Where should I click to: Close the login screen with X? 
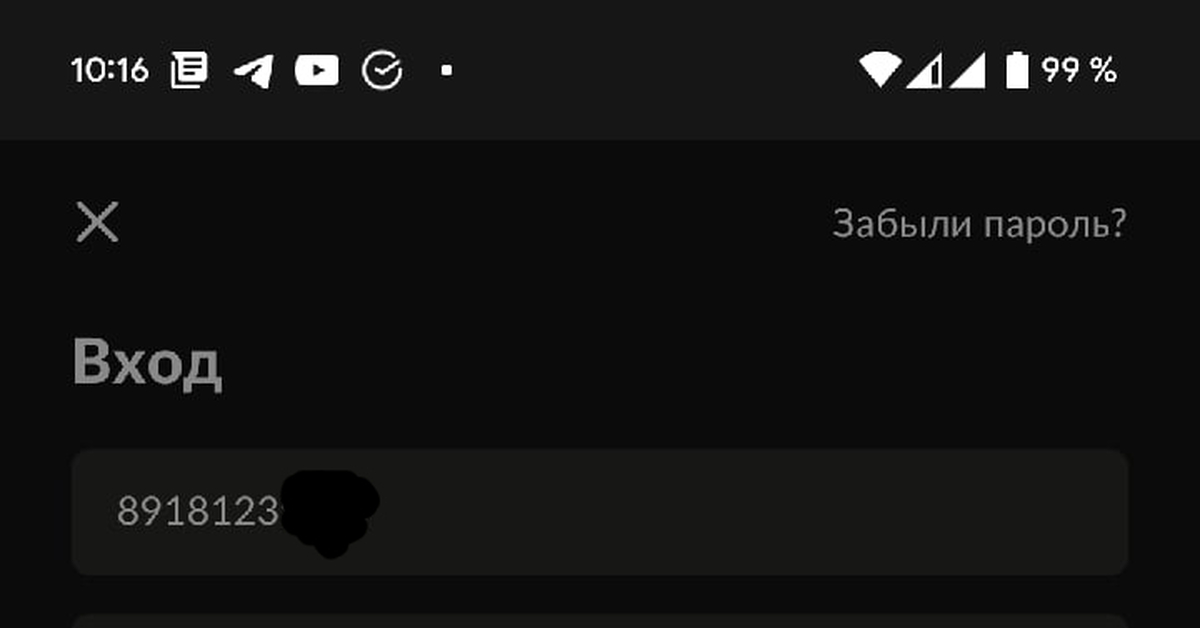tap(98, 222)
